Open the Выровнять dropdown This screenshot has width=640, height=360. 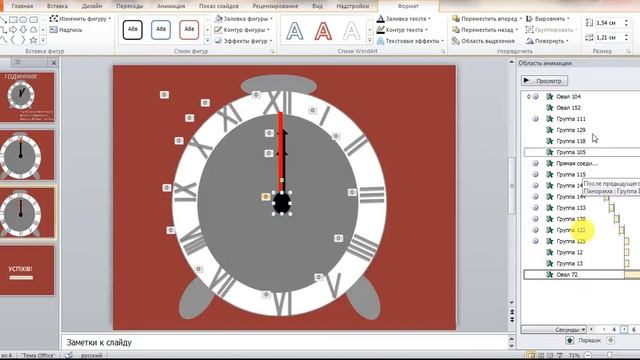click(548, 19)
